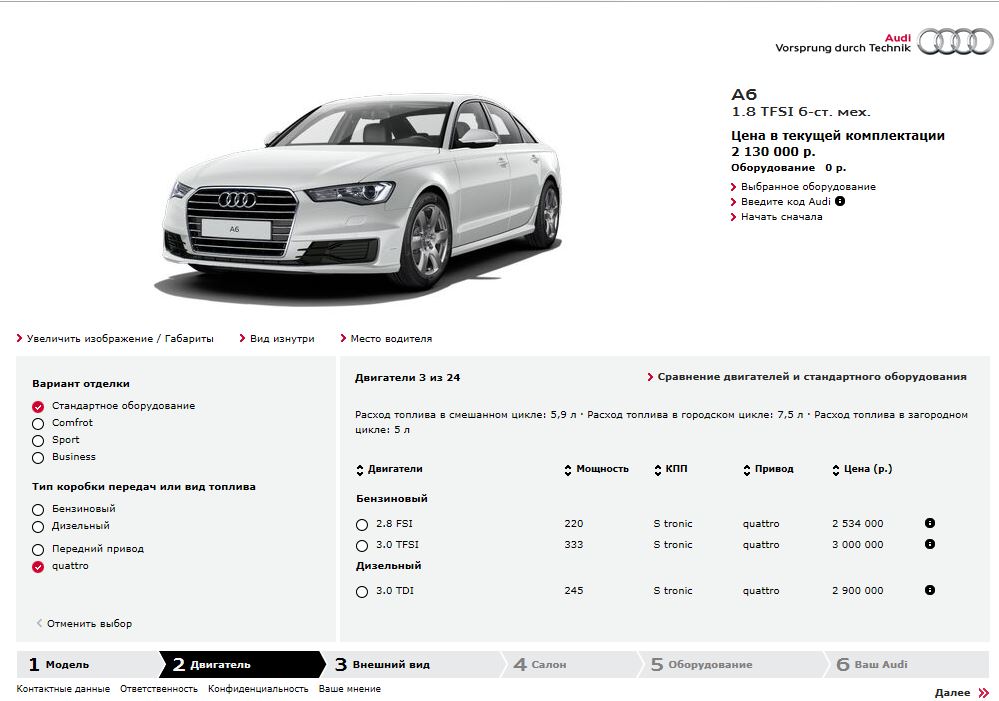Viewport: 999px width, 701px height.
Task: Show info for the 2.8 FSI engine
Action: [x=930, y=523]
